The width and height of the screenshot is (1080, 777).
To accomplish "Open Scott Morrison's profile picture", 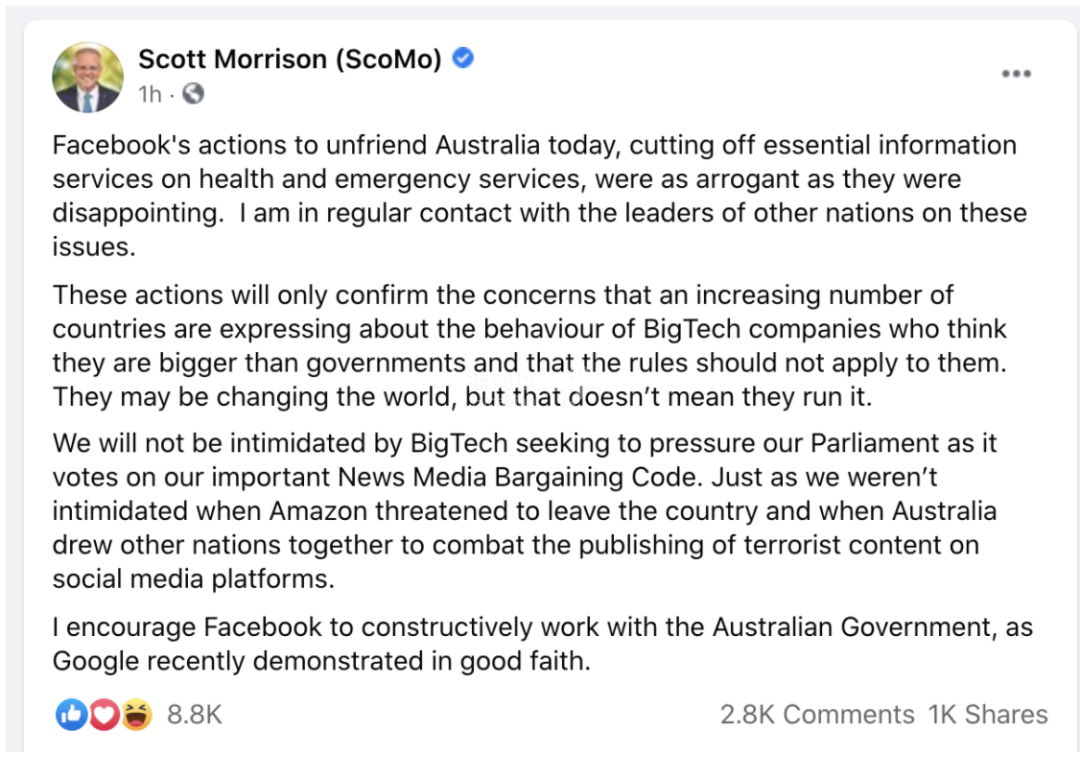I will point(87,77).
